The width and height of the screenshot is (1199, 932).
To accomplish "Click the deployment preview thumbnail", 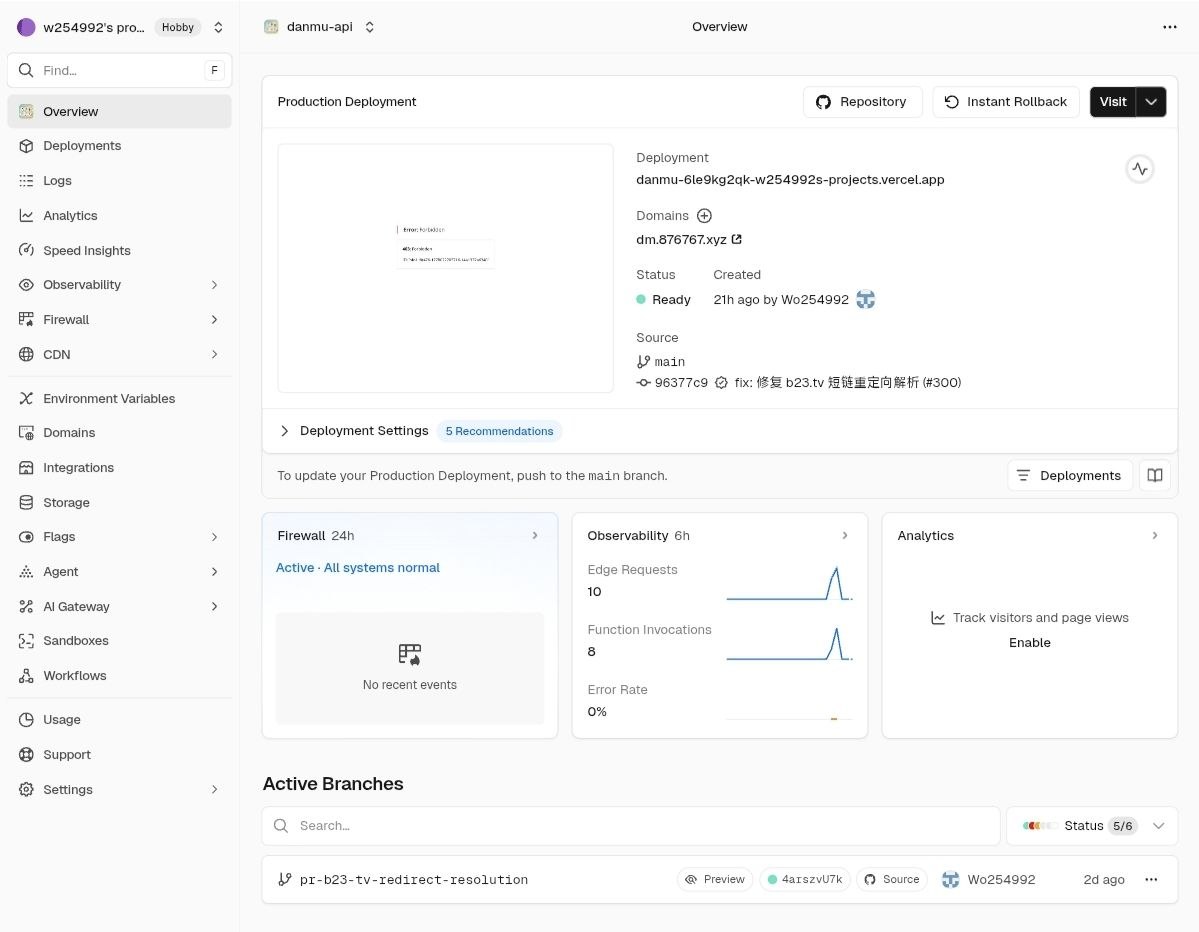I will (x=445, y=268).
